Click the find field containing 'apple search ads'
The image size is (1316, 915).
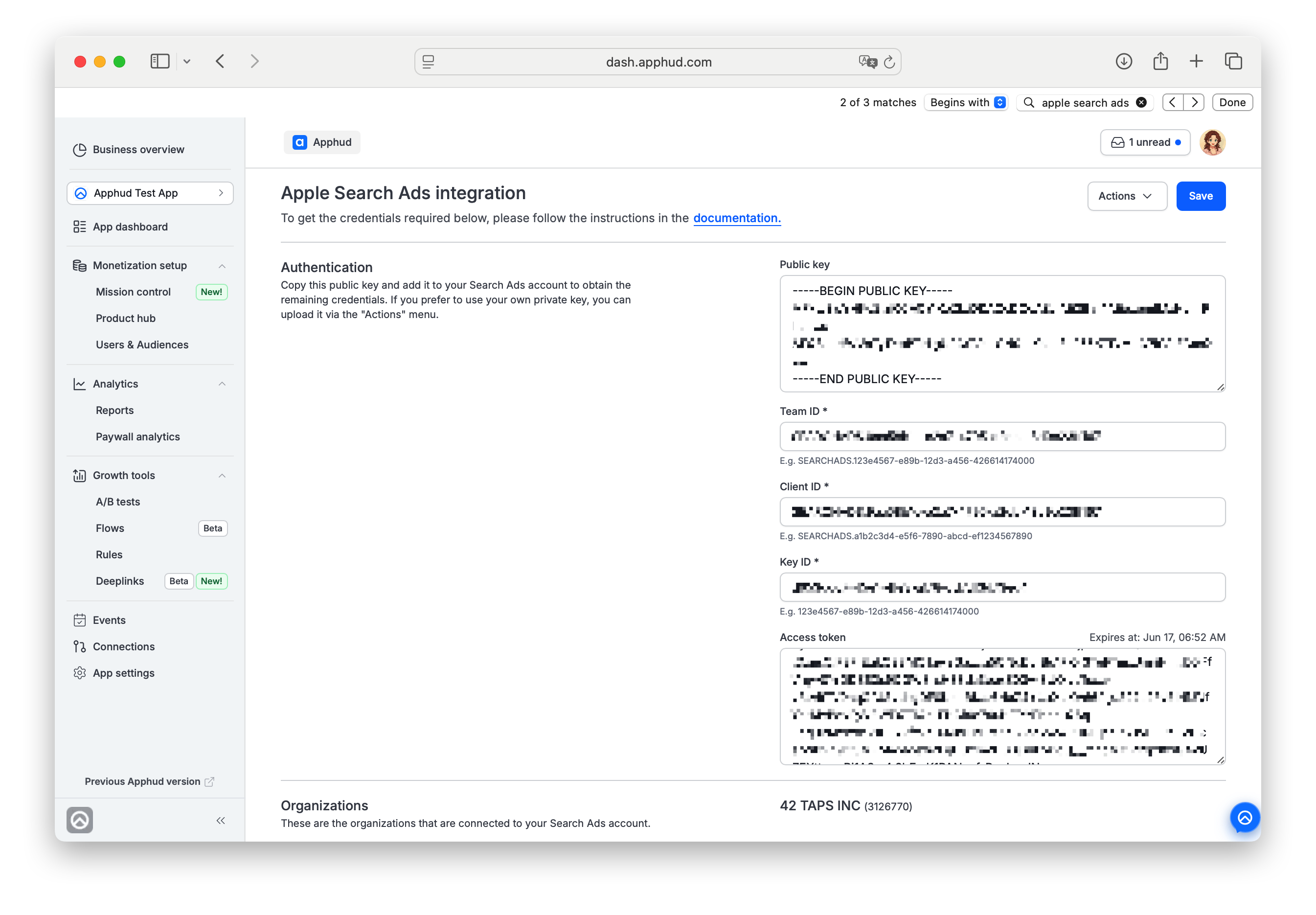click(1084, 103)
